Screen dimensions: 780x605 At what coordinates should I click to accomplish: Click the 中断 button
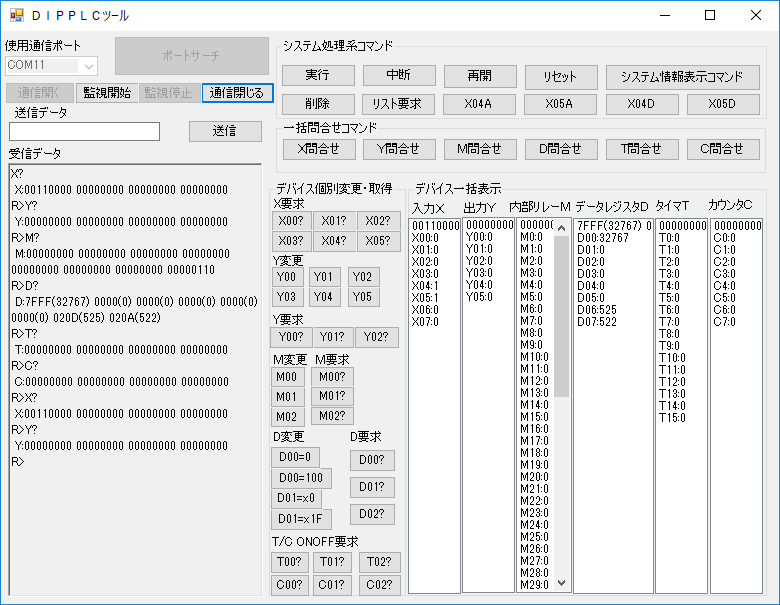(399, 76)
